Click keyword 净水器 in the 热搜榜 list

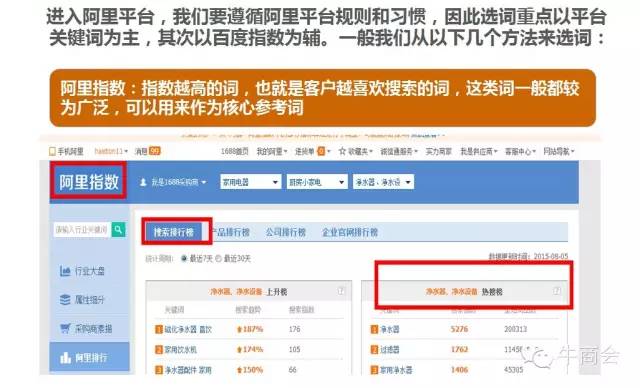(389, 329)
